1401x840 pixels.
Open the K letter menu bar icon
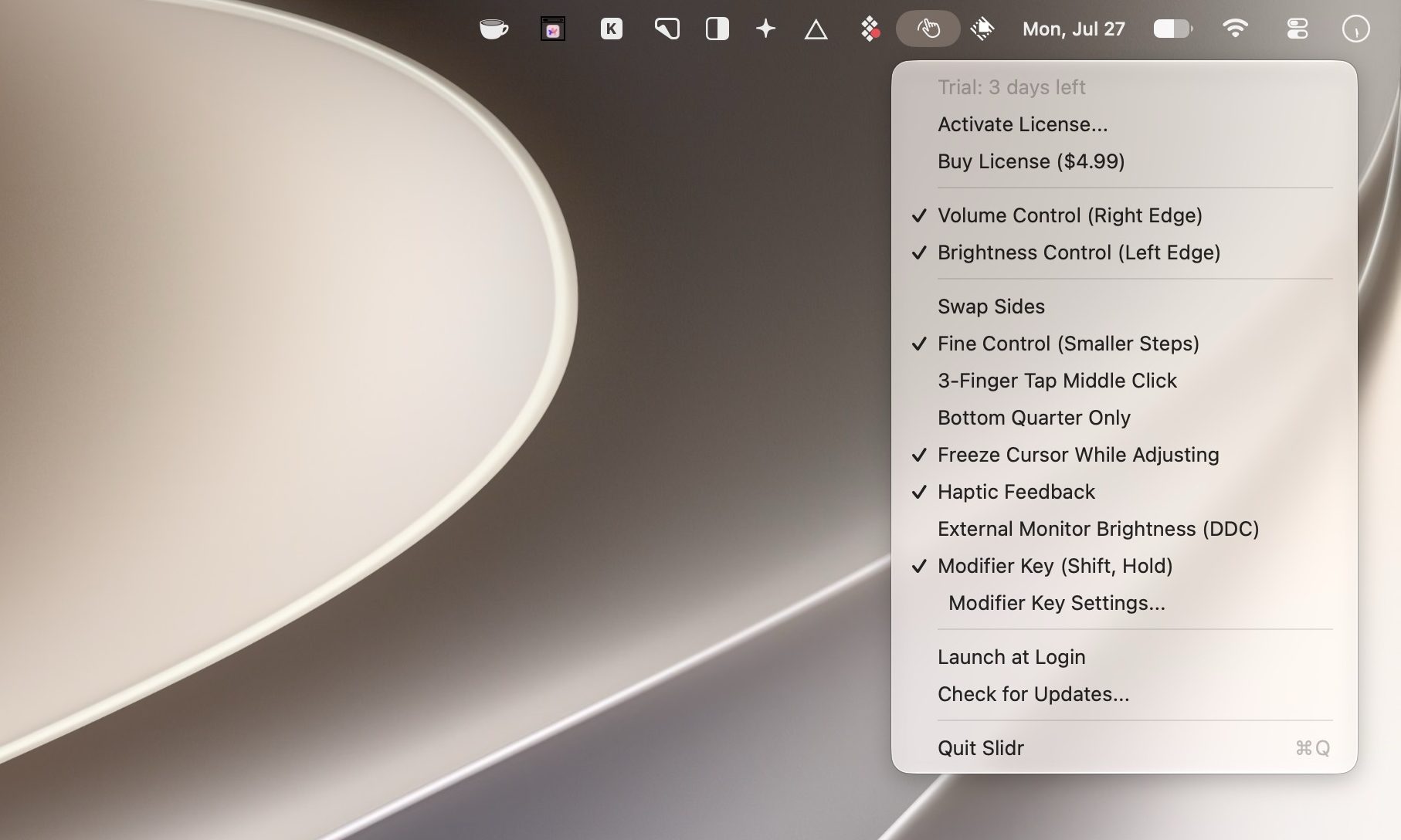[x=611, y=29]
